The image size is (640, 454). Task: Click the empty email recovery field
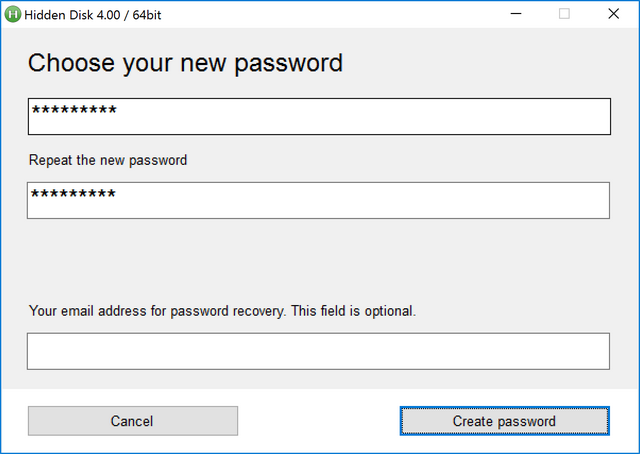318,351
